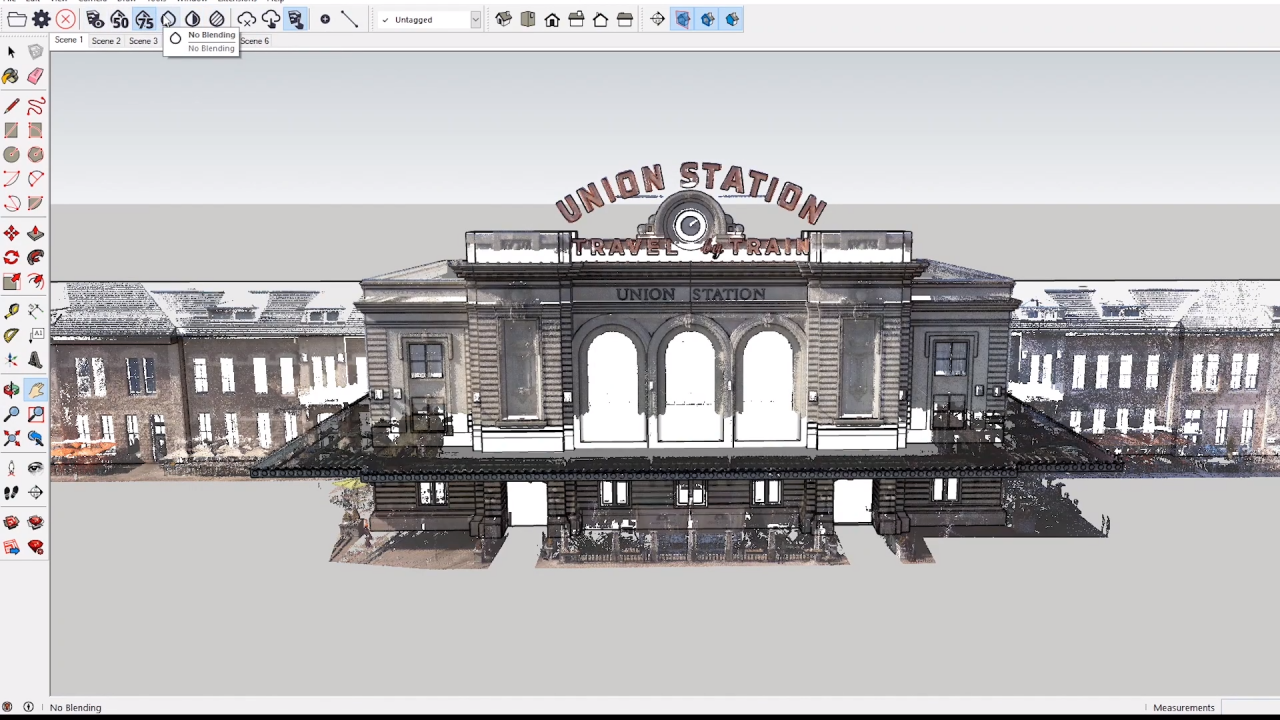Viewport: 1280px width, 720px height.
Task: Choose the Make Component tool
Action: (x=35, y=52)
